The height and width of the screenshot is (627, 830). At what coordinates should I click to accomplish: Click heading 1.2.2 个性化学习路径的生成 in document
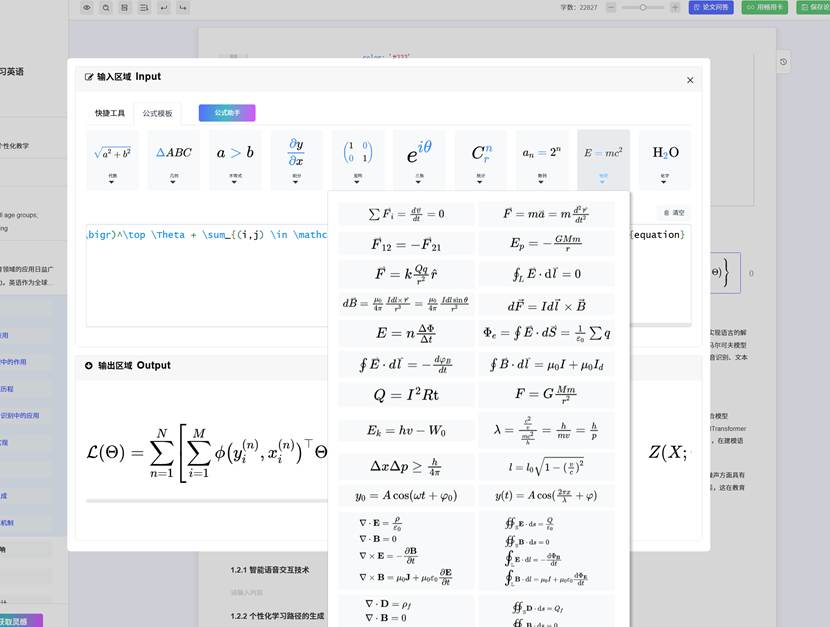tap(277, 616)
